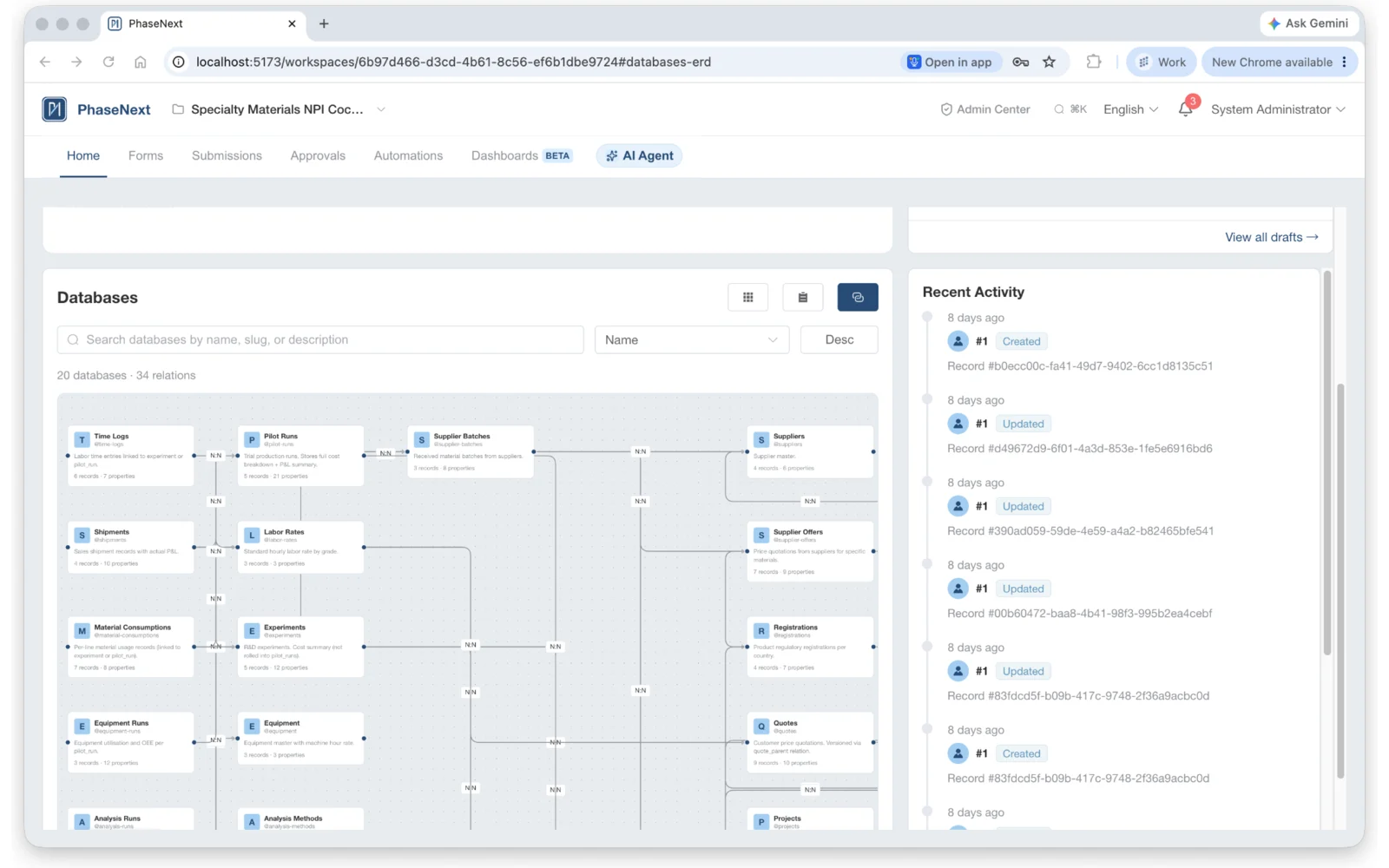1389x868 pixels.
Task: Open the Supplier Offers database card
Action: [x=810, y=551]
